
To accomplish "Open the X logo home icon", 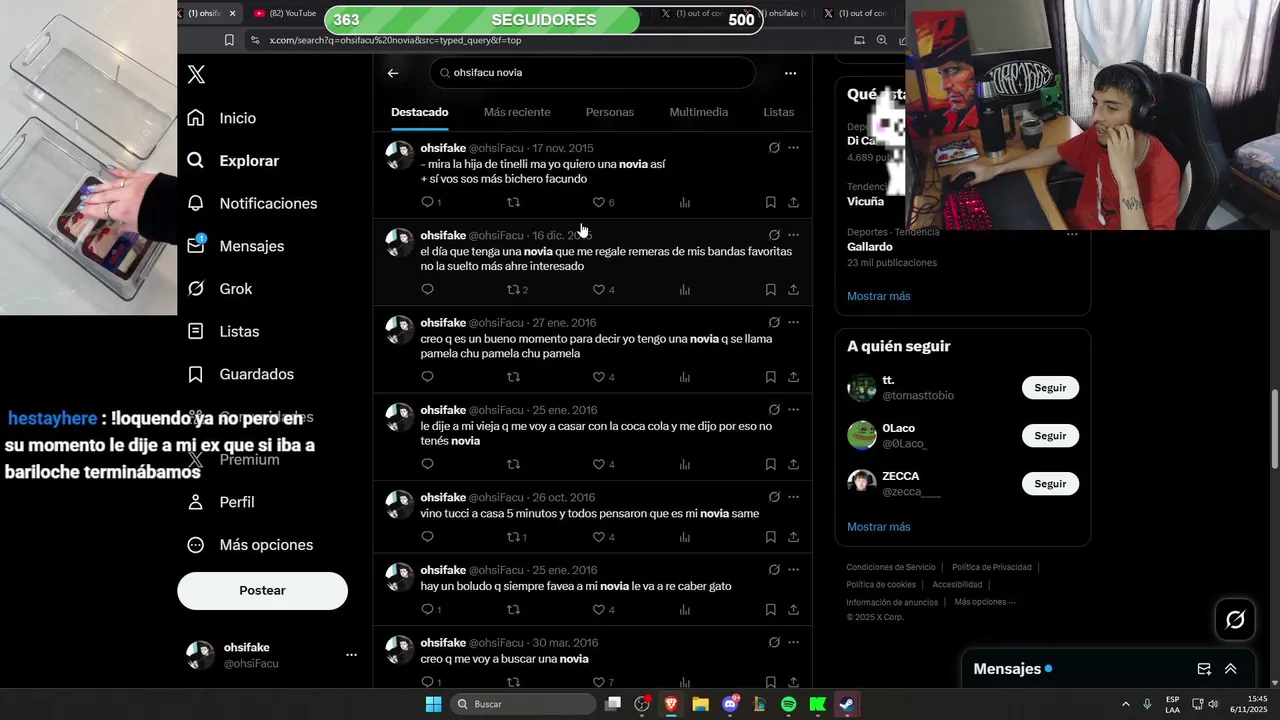I will 197,74.
